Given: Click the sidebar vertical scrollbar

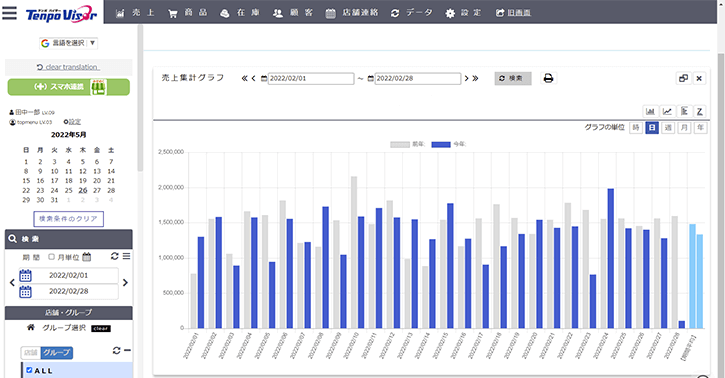Looking at the screenshot, I should [x=140, y=97].
